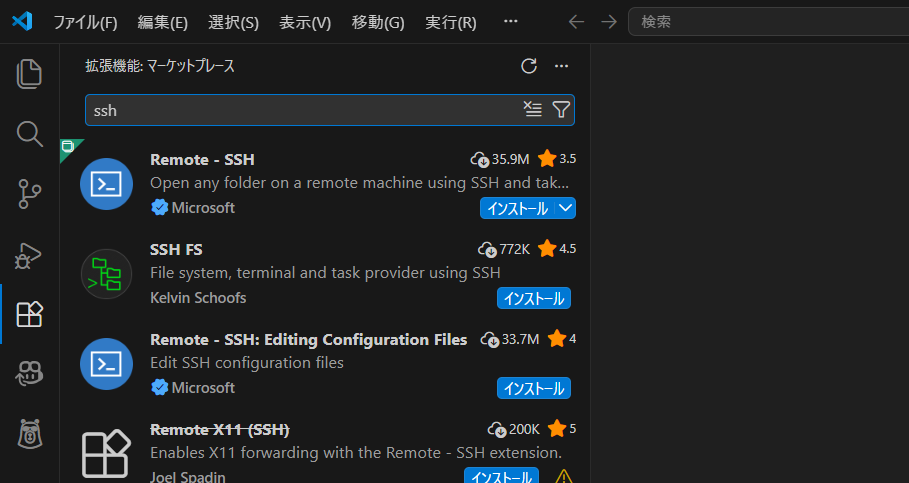Image resolution: width=909 pixels, height=483 pixels.
Task: Click the 33.7M download count
Action: 520,339
